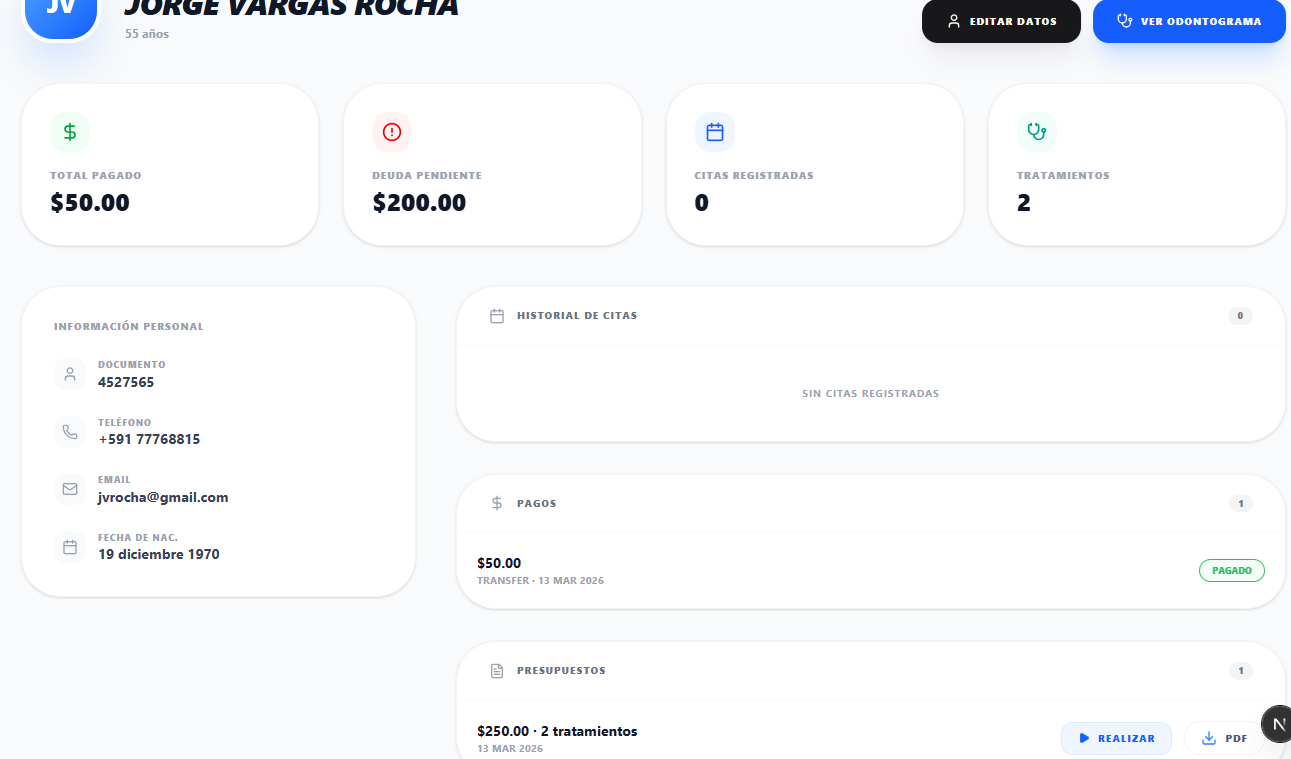Open the Editar Datos form

(1001, 21)
